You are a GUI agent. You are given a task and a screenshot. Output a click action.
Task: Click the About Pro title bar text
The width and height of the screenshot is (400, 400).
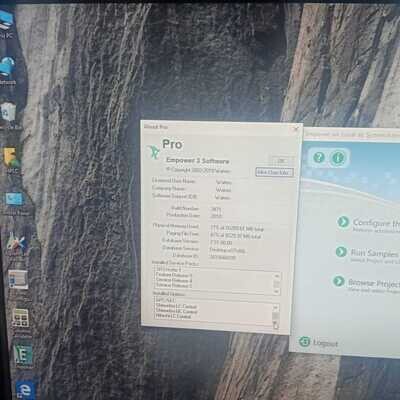[155, 127]
